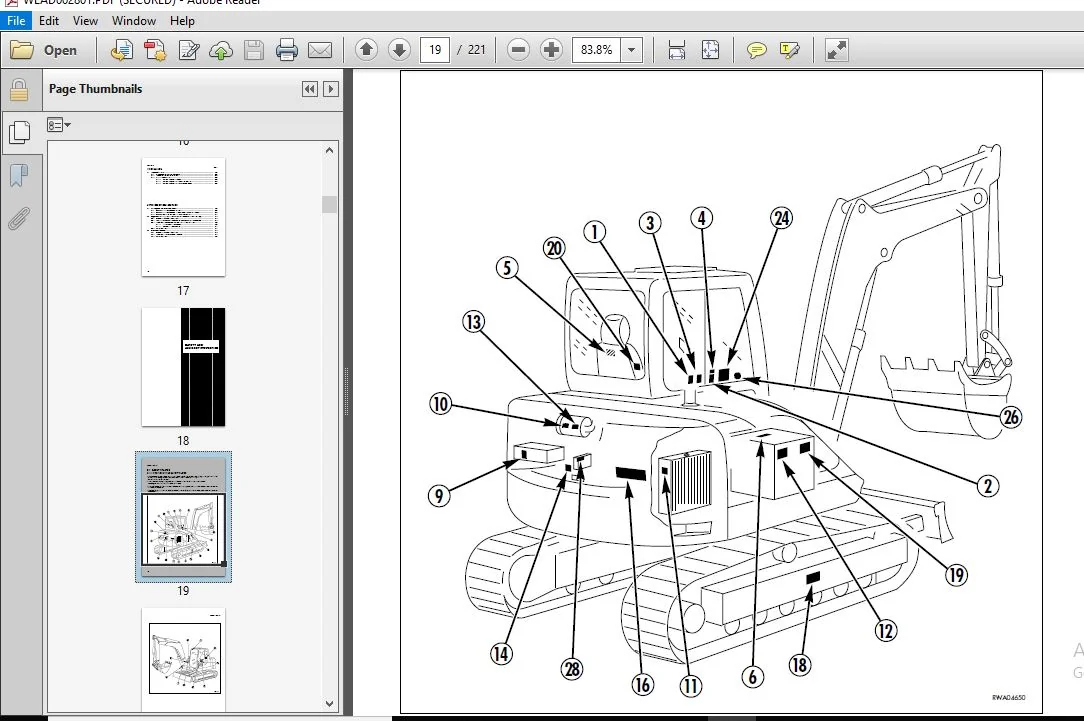This screenshot has width=1084, height=721.
Task: Click the add sticky note comment icon
Action: (757, 50)
